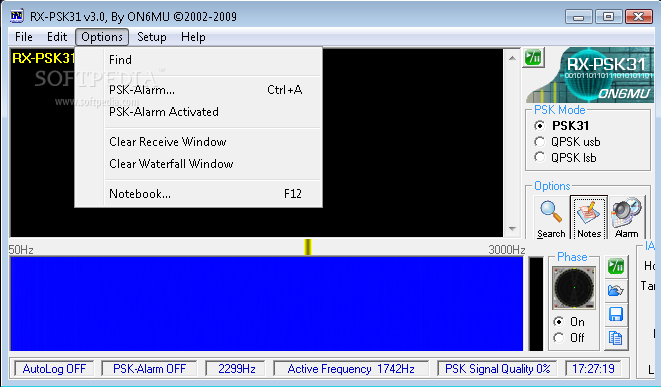The width and height of the screenshot is (661, 387).
Task: Open the File menu
Action: (x=24, y=37)
